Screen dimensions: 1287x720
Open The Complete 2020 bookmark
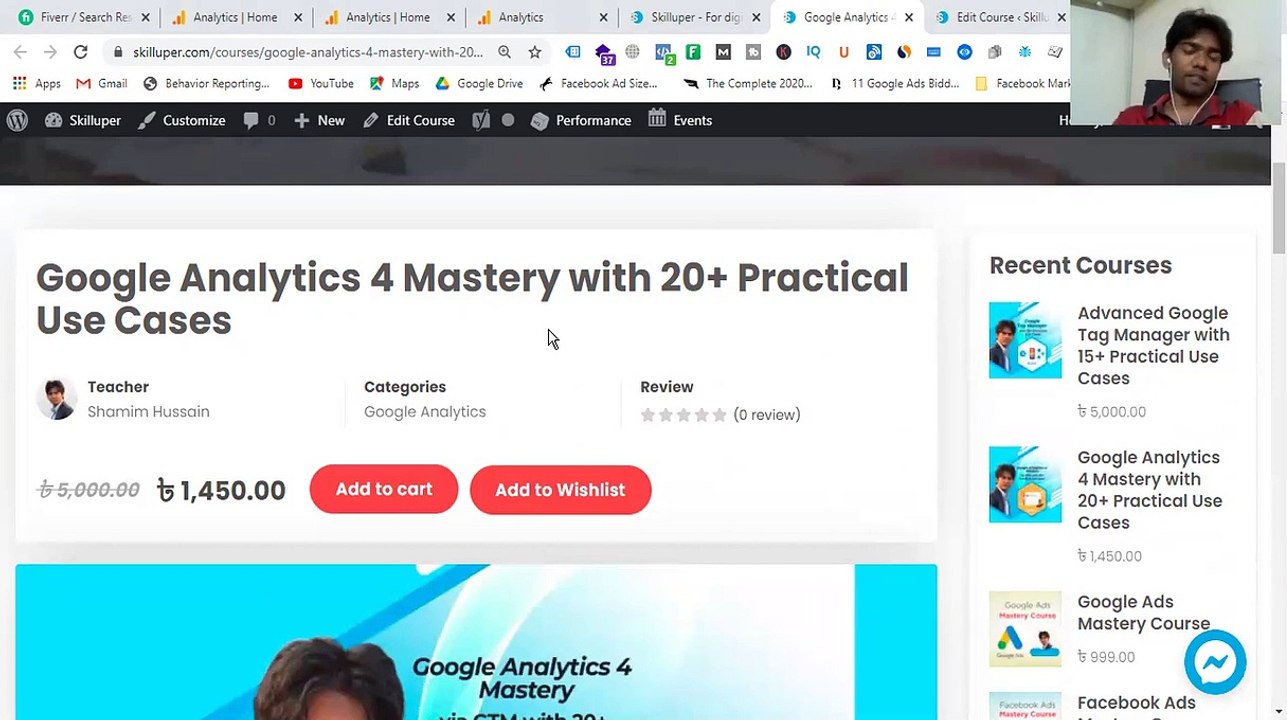(x=749, y=83)
